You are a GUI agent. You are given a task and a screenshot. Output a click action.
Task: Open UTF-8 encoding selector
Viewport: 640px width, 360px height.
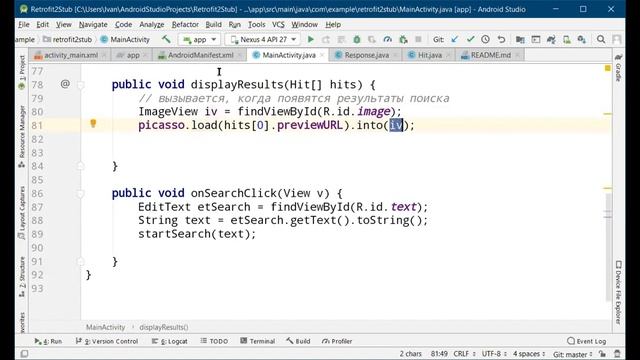pos(494,354)
